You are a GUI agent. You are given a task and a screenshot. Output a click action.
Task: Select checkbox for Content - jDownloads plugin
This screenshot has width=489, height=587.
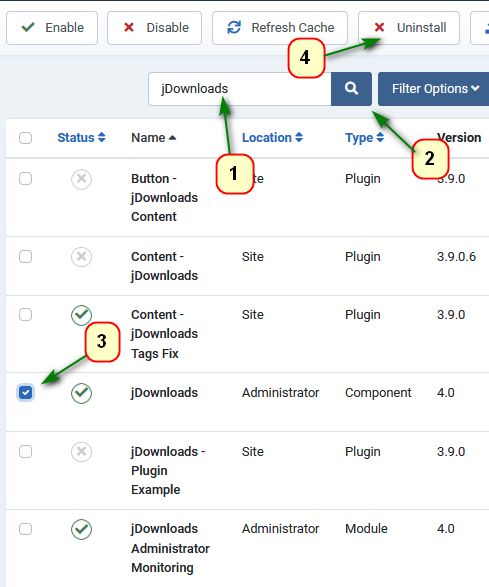click(x=25, y=256)
